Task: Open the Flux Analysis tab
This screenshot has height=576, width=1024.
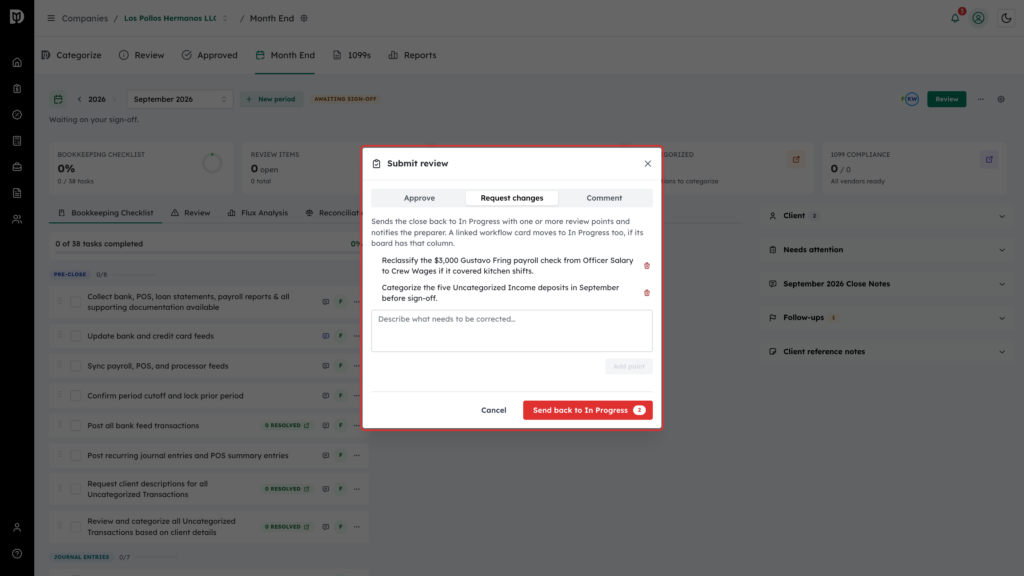Action: pyautogui.click(x=257, y=213)
